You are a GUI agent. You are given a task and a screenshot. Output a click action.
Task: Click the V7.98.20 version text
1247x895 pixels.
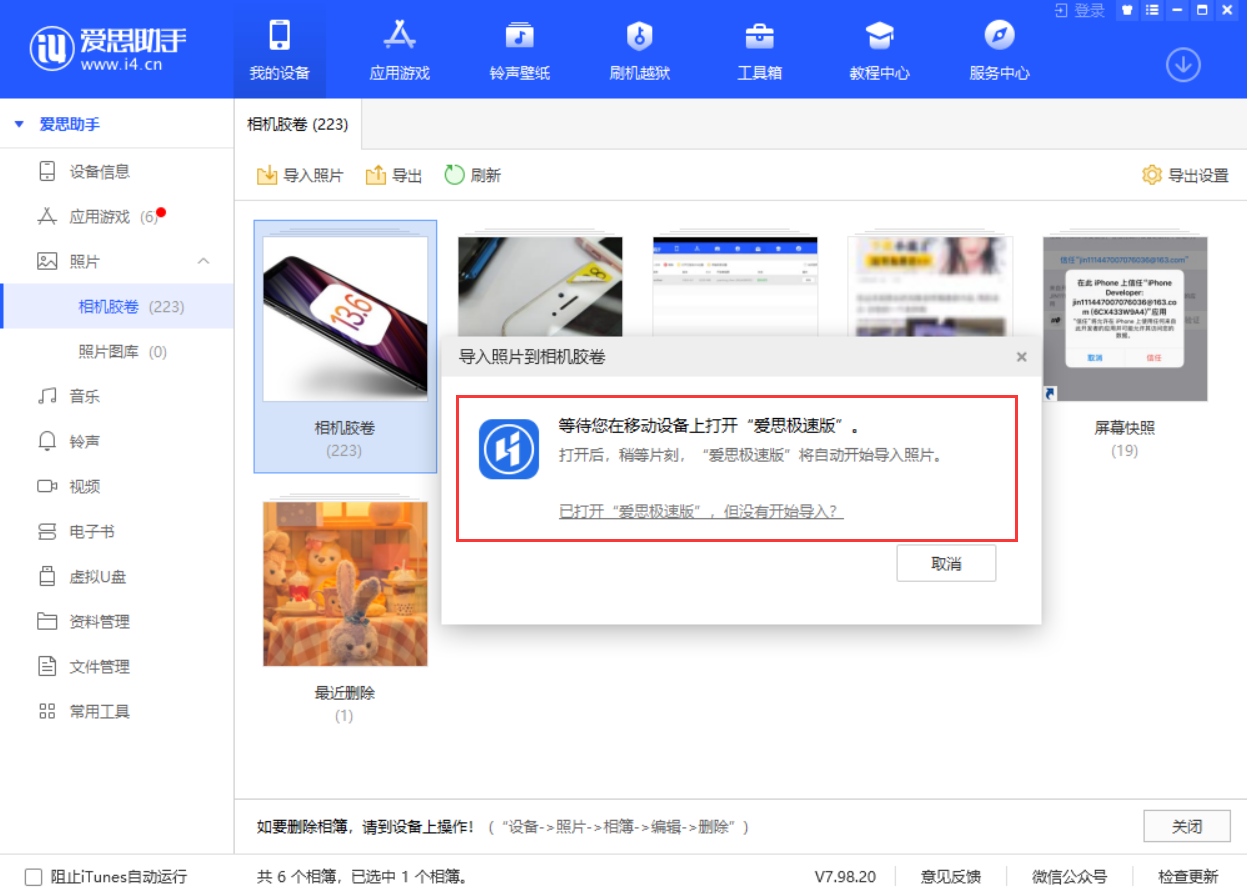point(845,877)
